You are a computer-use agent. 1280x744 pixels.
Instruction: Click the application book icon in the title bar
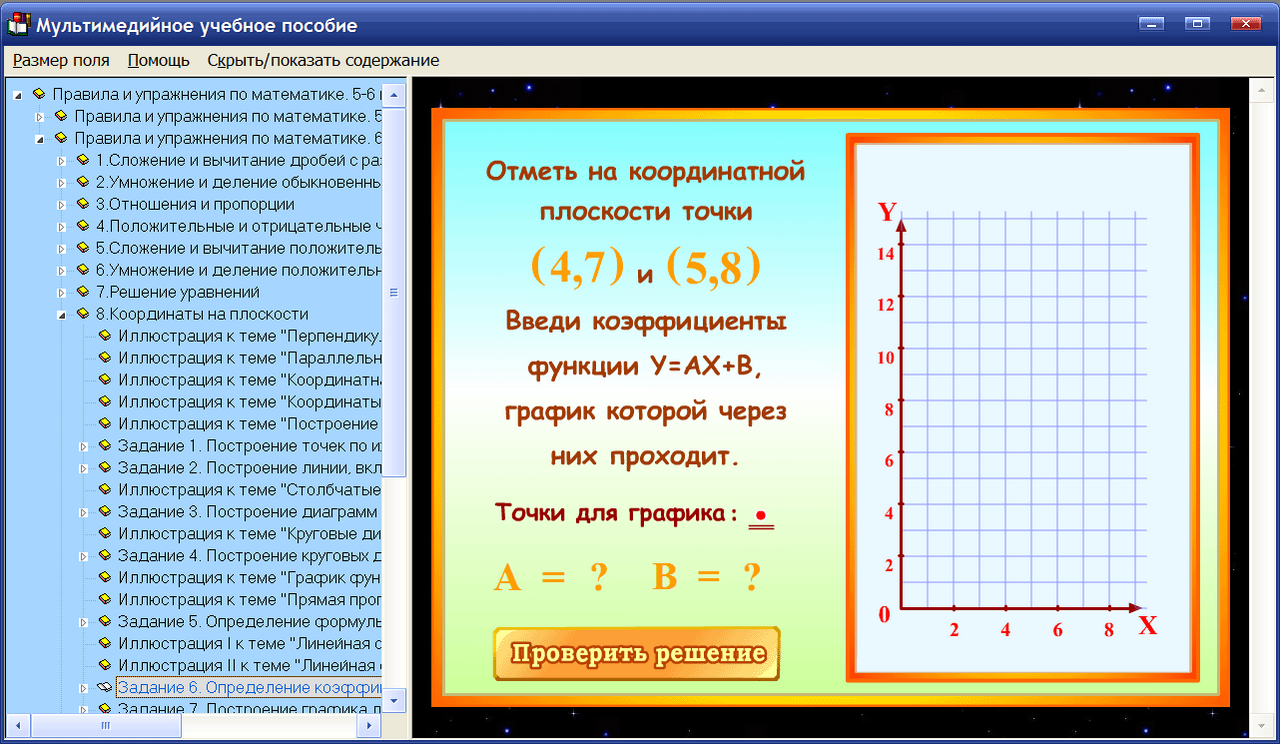[17, 25]
